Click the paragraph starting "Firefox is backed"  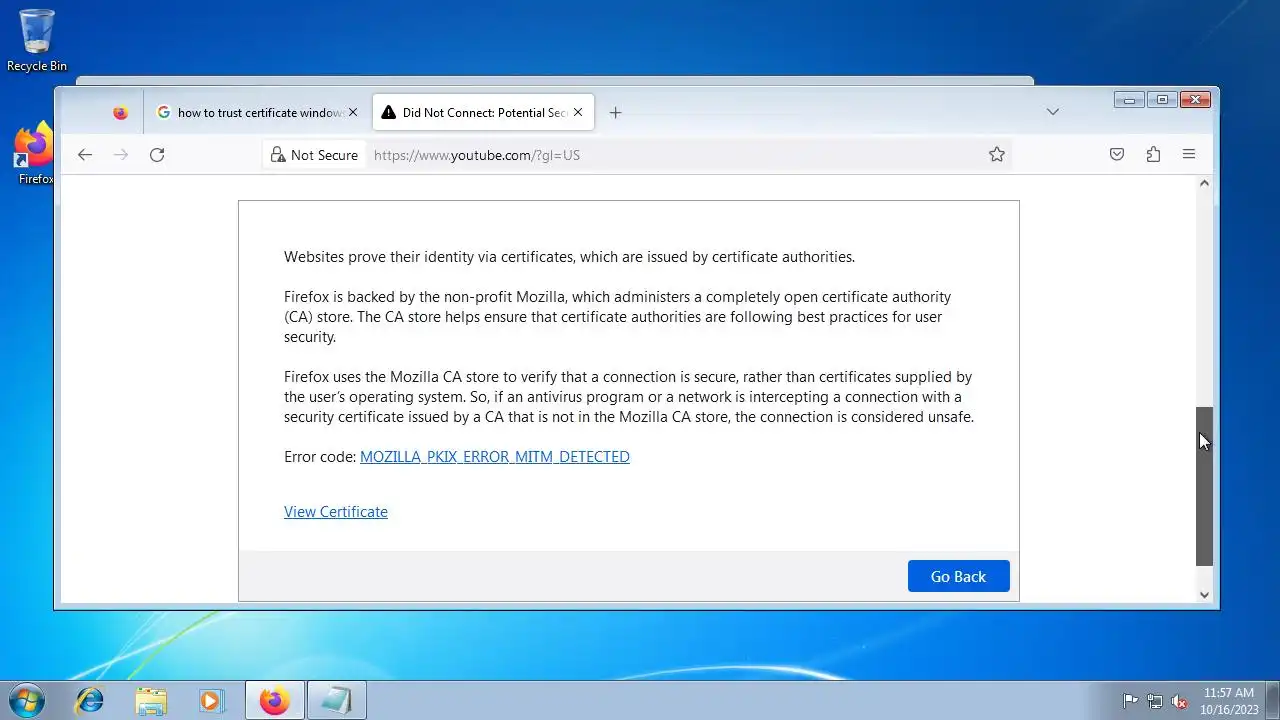(617, 317)
